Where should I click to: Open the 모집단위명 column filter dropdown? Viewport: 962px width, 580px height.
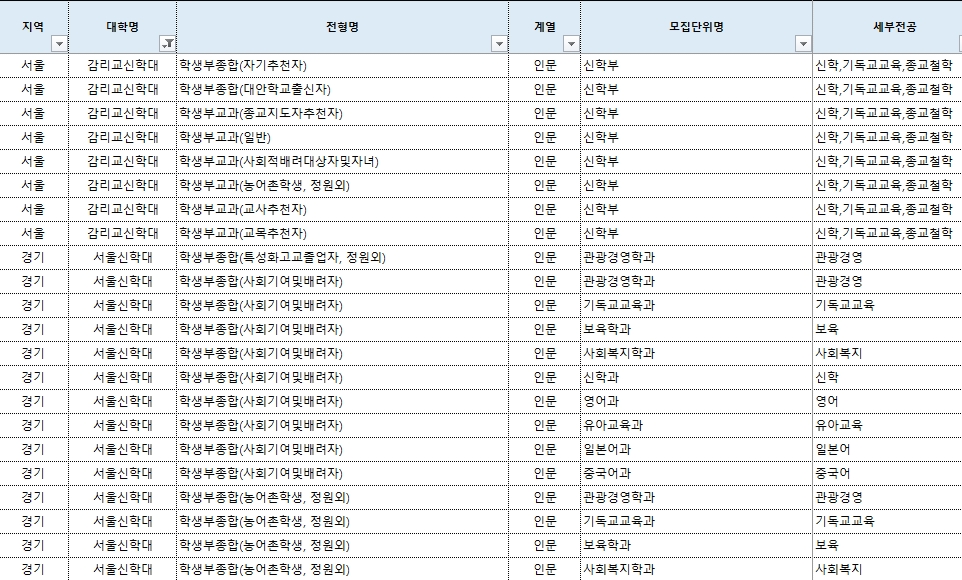pos(803,44)
